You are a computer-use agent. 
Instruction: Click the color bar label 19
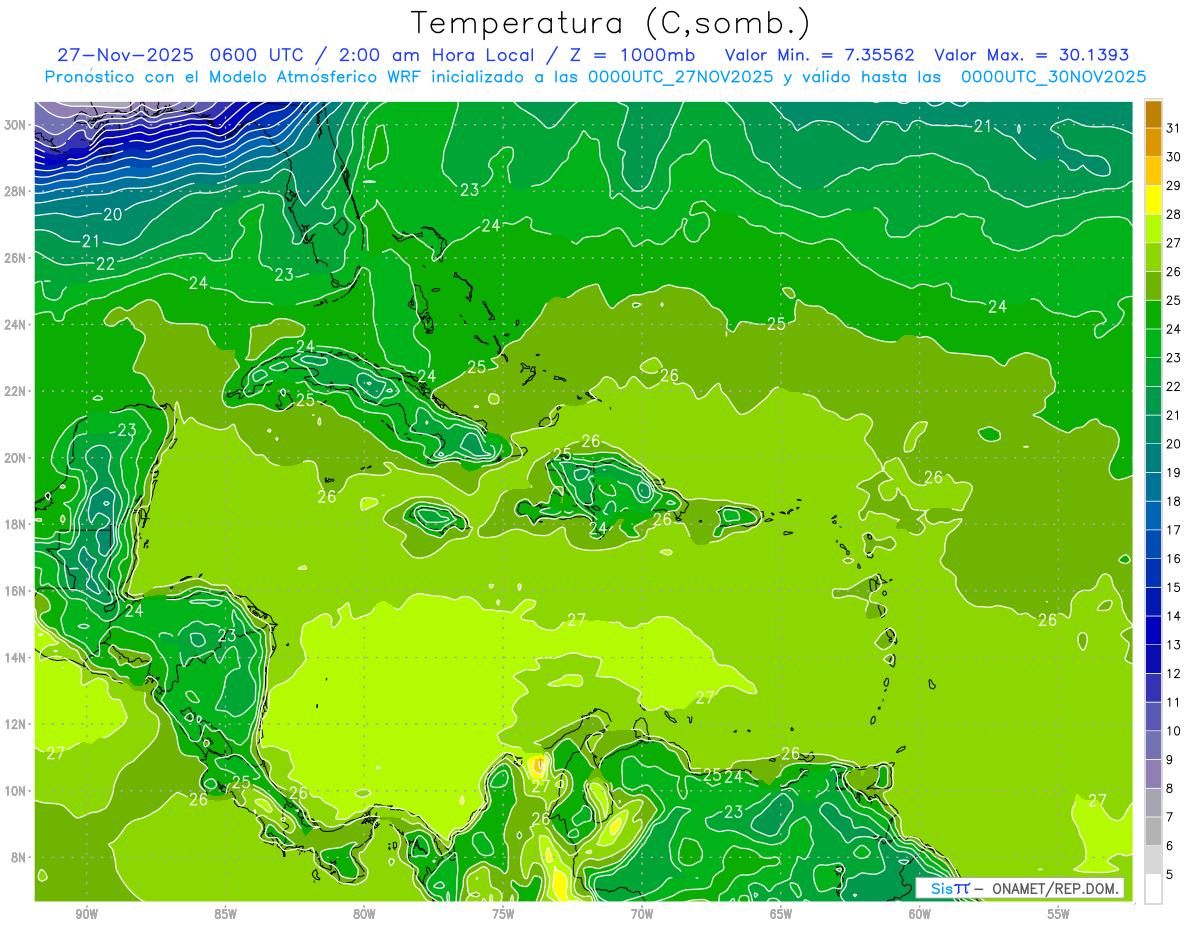coord(1173,472)
